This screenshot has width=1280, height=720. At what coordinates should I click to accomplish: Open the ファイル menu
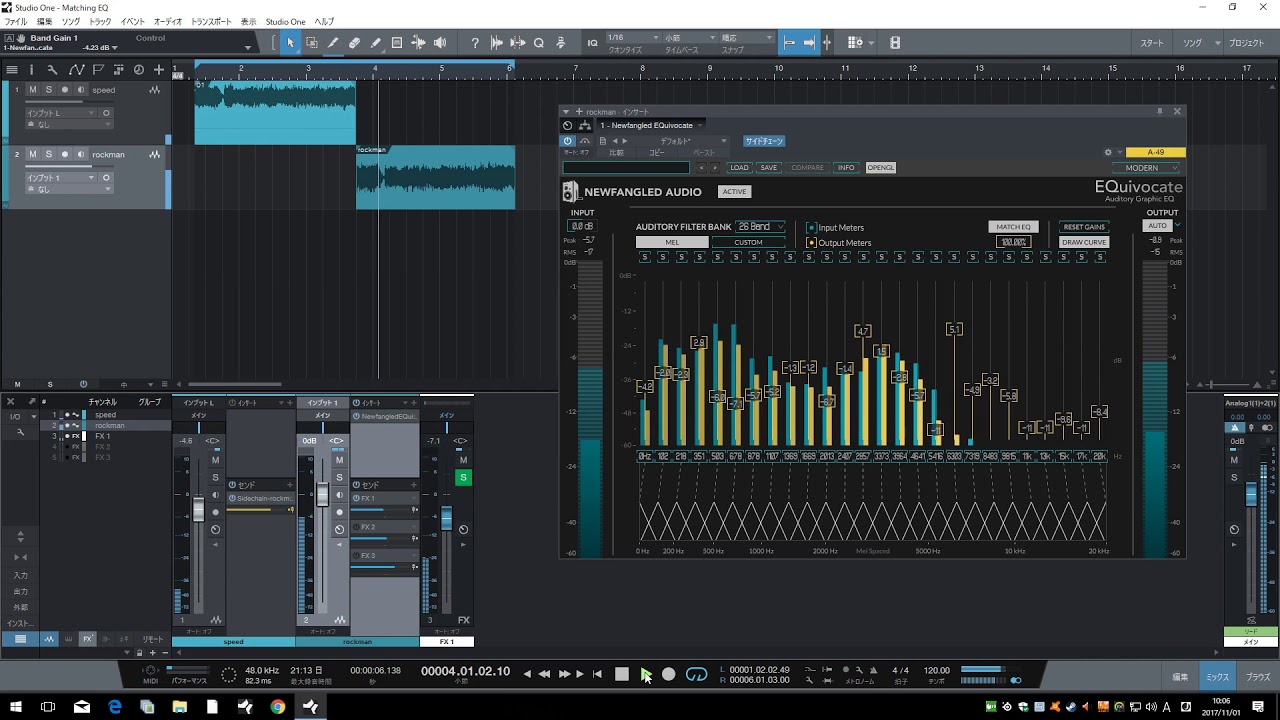16,21
